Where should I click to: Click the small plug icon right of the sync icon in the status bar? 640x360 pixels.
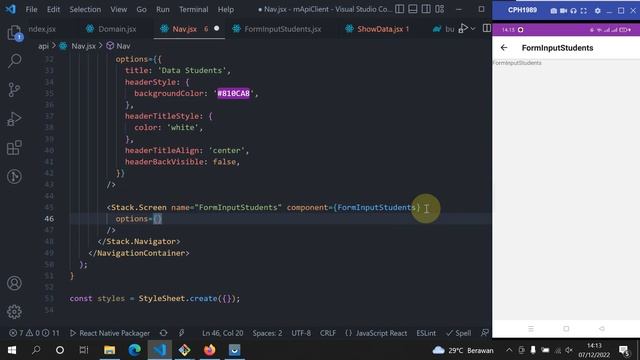coord(182,333)
